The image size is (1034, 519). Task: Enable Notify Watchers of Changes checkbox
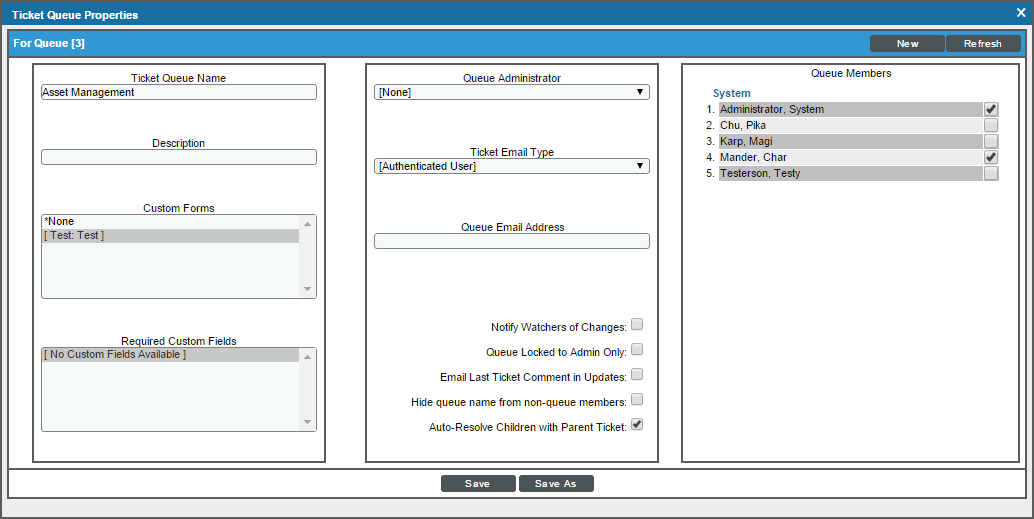click(x=637, y=325)
